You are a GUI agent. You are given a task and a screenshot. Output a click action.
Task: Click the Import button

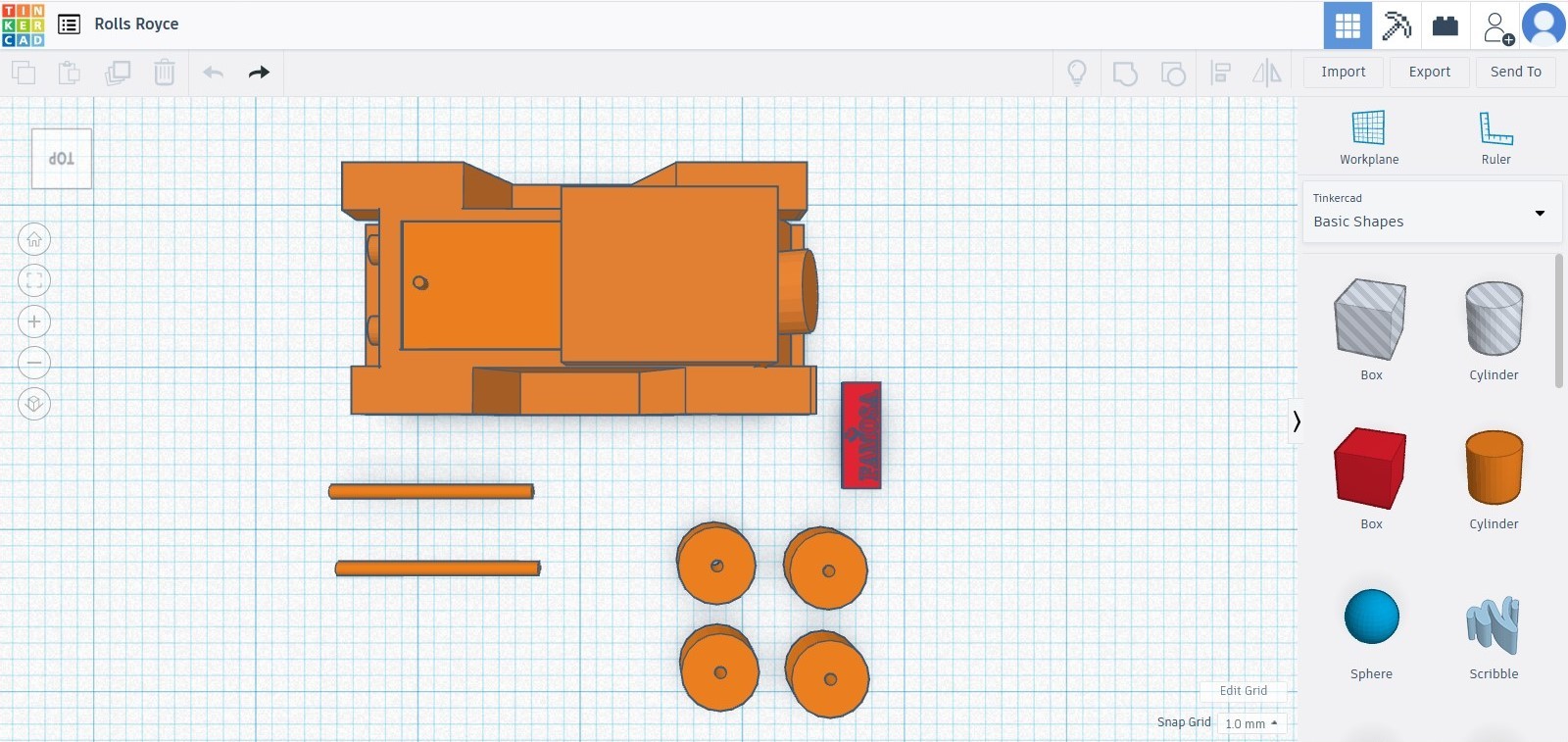(1343, 72)
